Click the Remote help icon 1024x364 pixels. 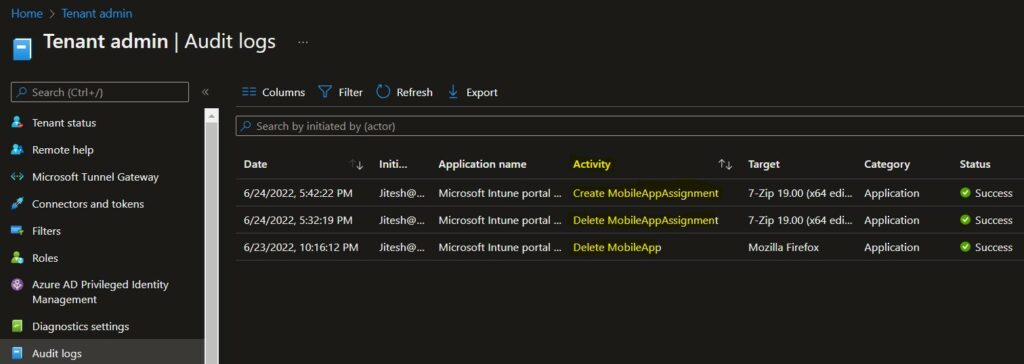pyautogui.click(x=18, y=150)
